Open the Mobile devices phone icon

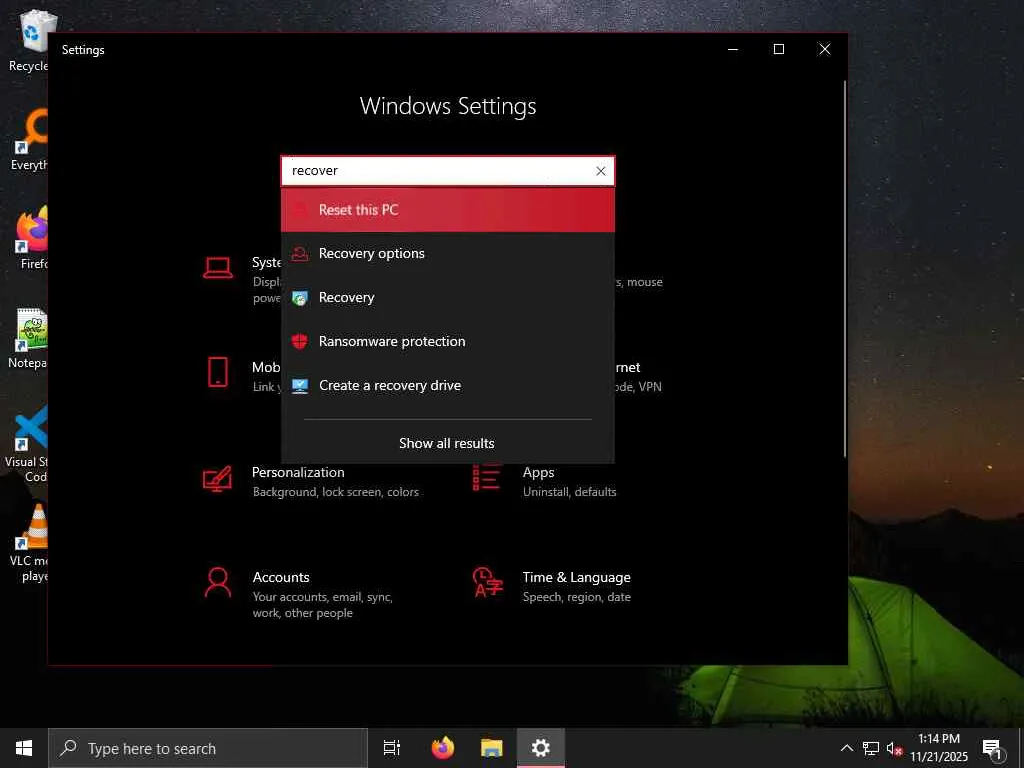(x=217, y=372)
